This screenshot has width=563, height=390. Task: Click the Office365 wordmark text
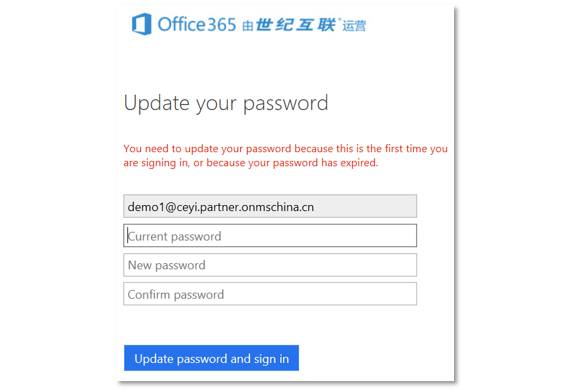click(197, 25)
